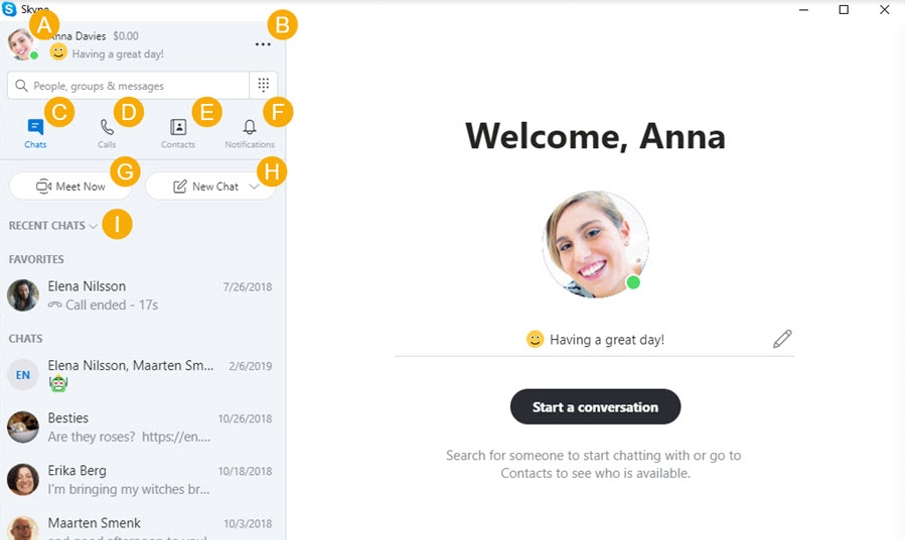
Task: Click the Call ended - 17s message preview
Action: coord(103,305)
